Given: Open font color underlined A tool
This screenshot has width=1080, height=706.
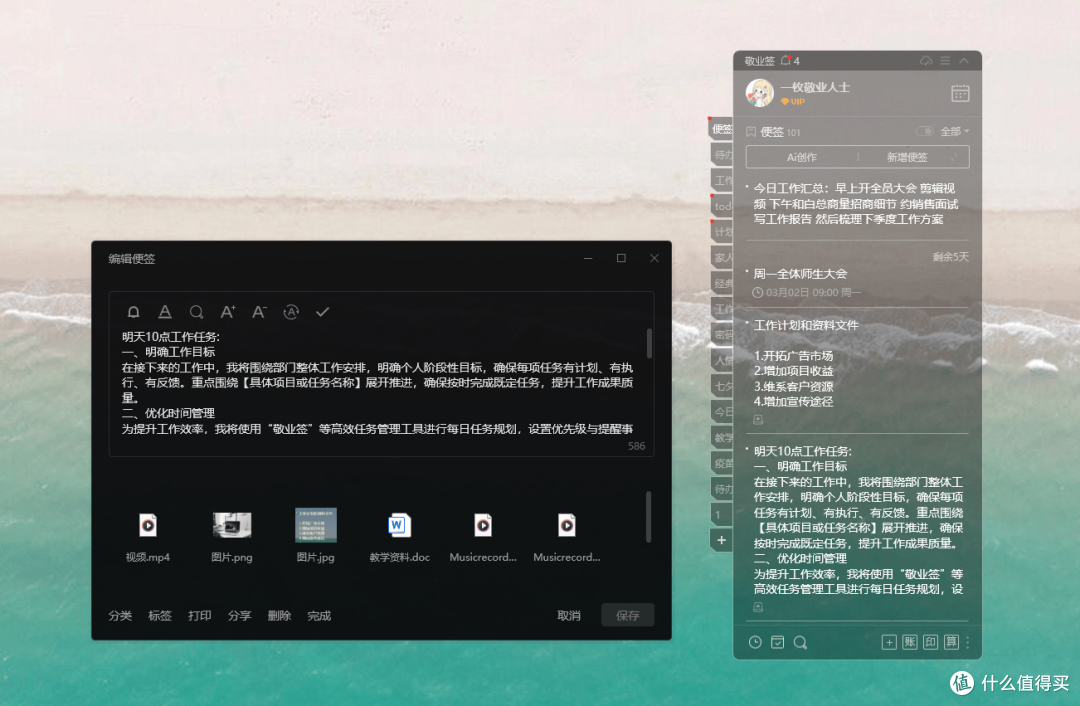Looking at the screenshot, I should click(165, 312).
